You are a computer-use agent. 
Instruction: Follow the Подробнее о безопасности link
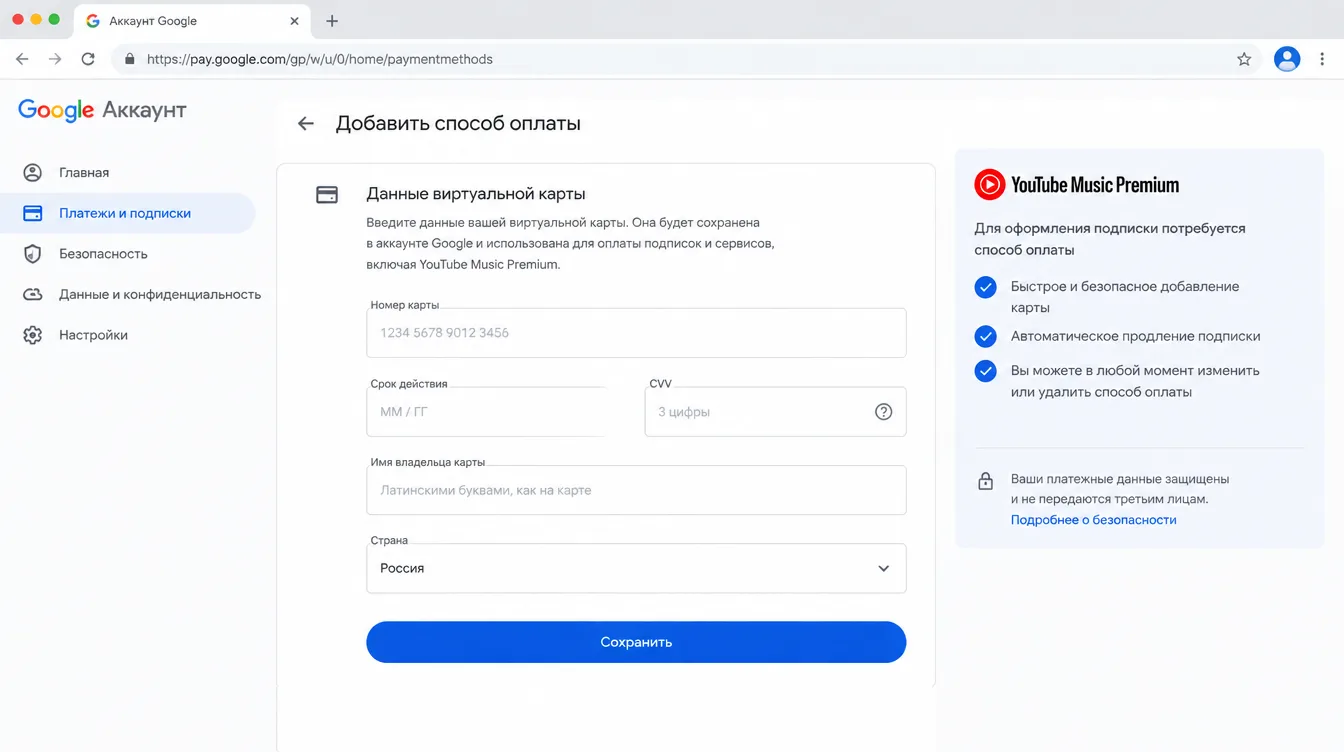coord(1093,520)
